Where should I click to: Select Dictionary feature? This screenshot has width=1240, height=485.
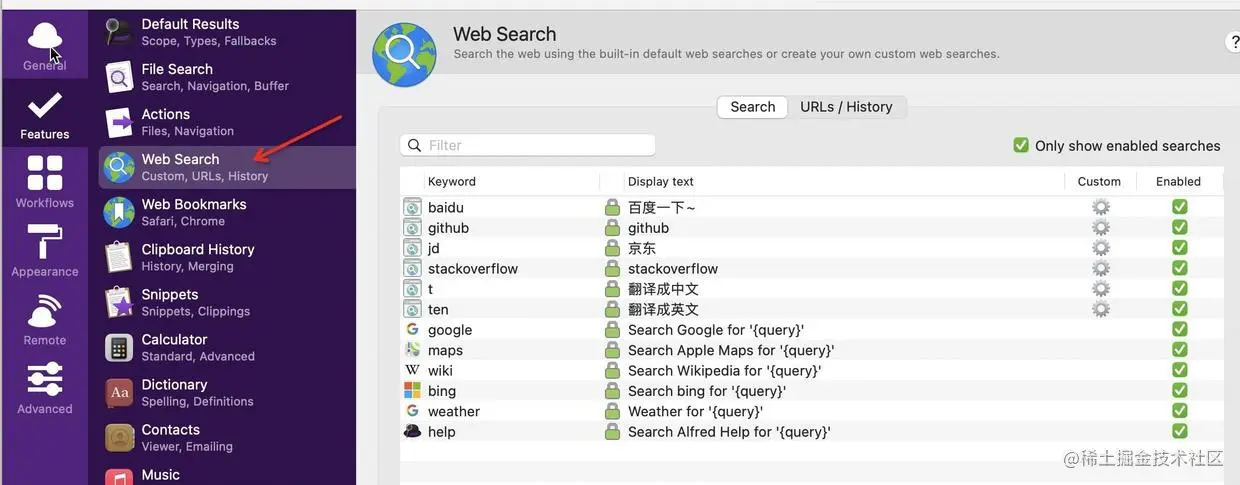tap(227, 392)
